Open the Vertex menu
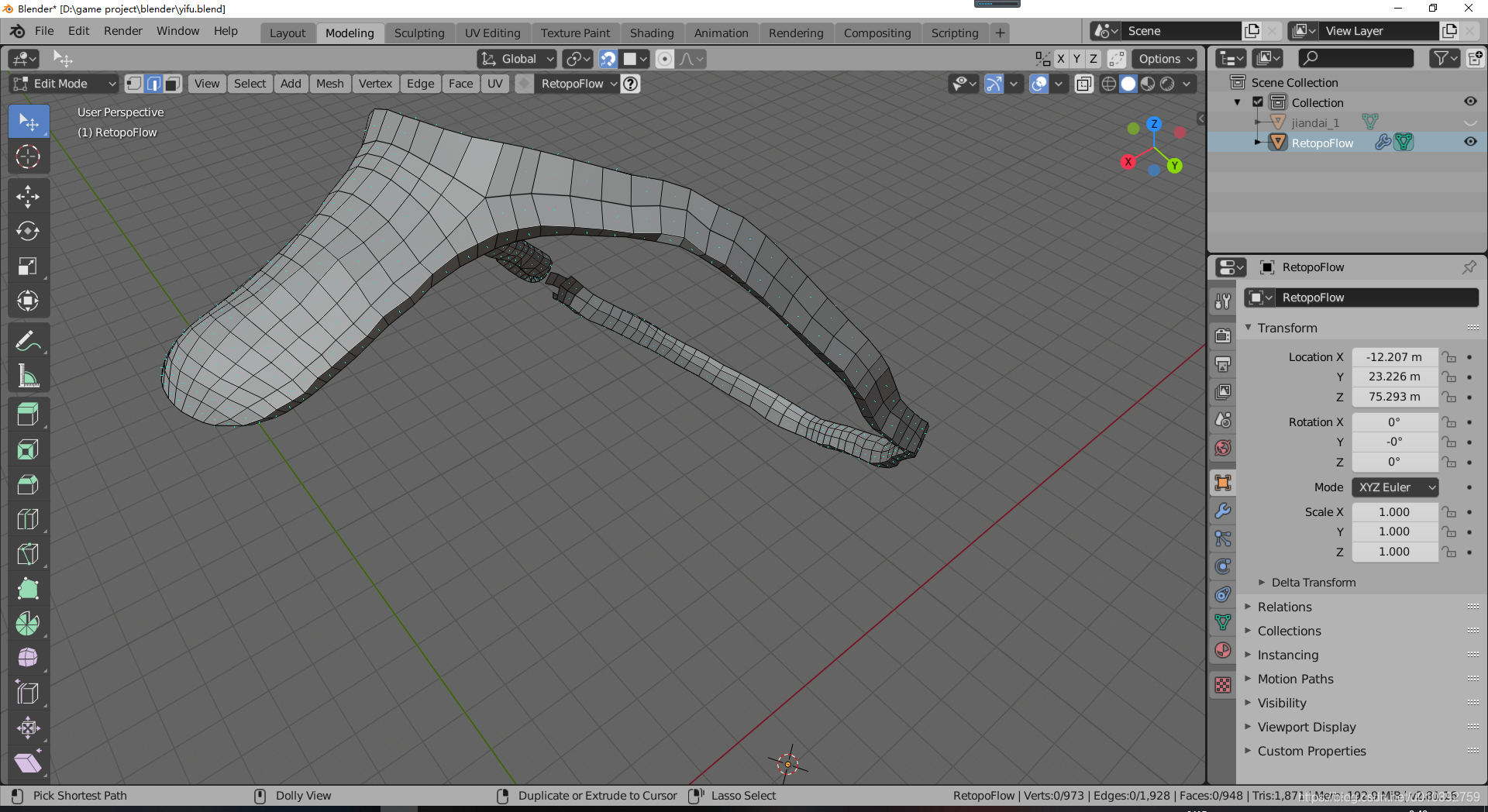 tap(375, 84)
